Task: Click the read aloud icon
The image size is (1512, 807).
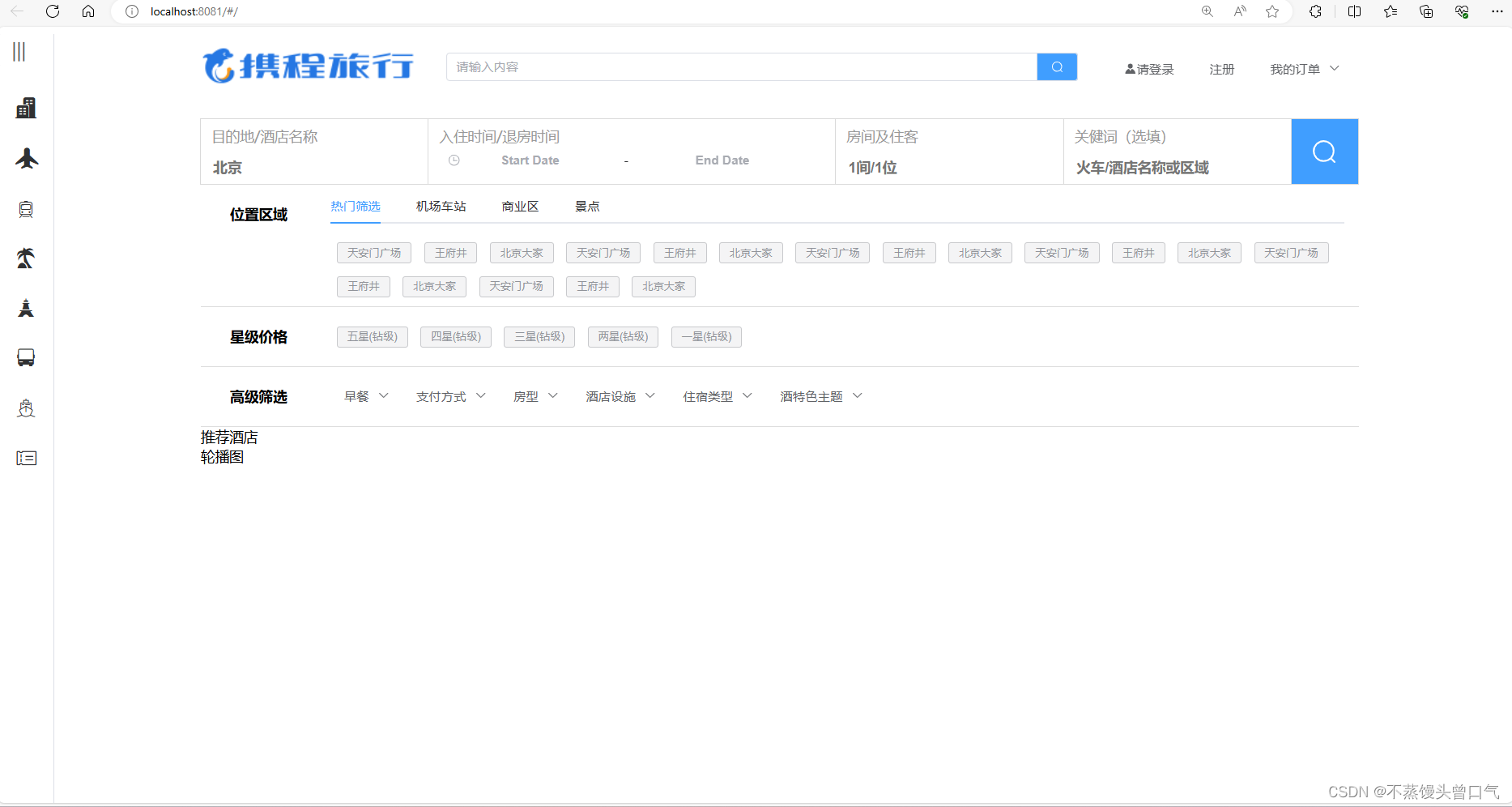Action: click(1240, 11)
